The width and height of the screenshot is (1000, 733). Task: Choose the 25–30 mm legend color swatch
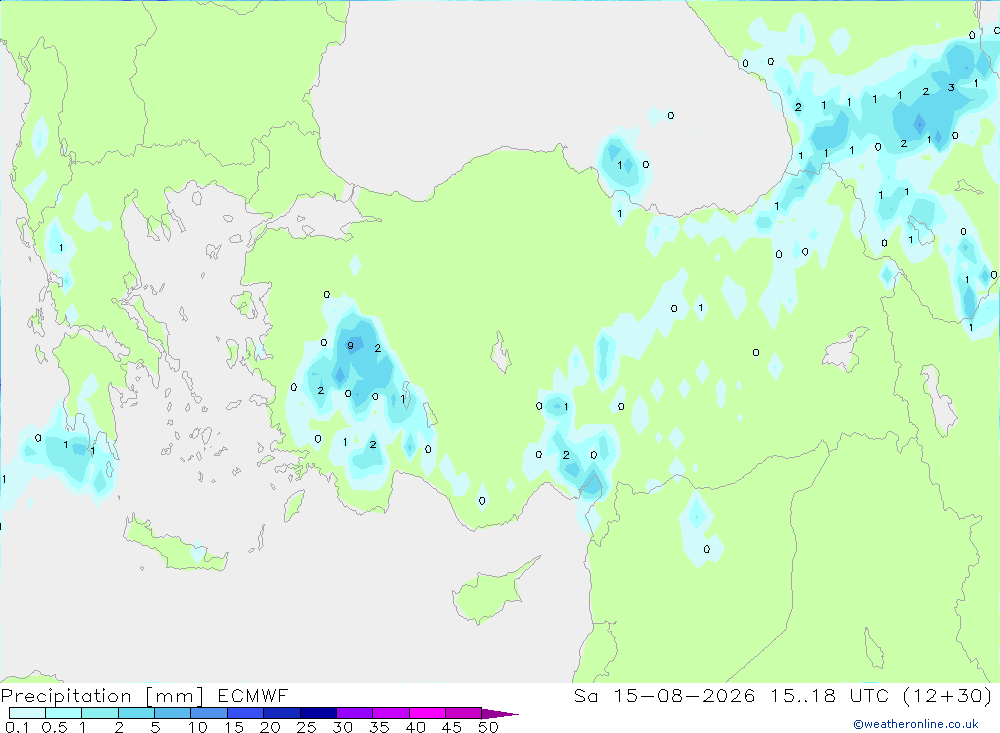coord(318,713)
